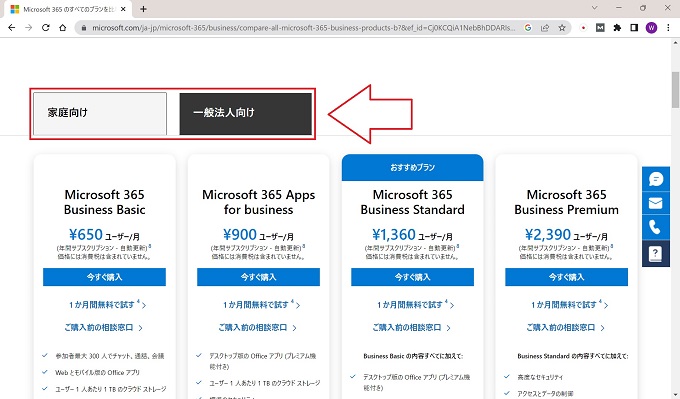Click the browser forward arrow
The image size is (680, 399).
pos(29,27)
